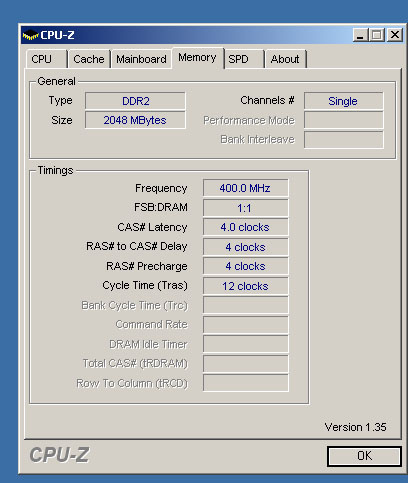
Task: Click the 'CAS# Latency' label
Action: 152,227
